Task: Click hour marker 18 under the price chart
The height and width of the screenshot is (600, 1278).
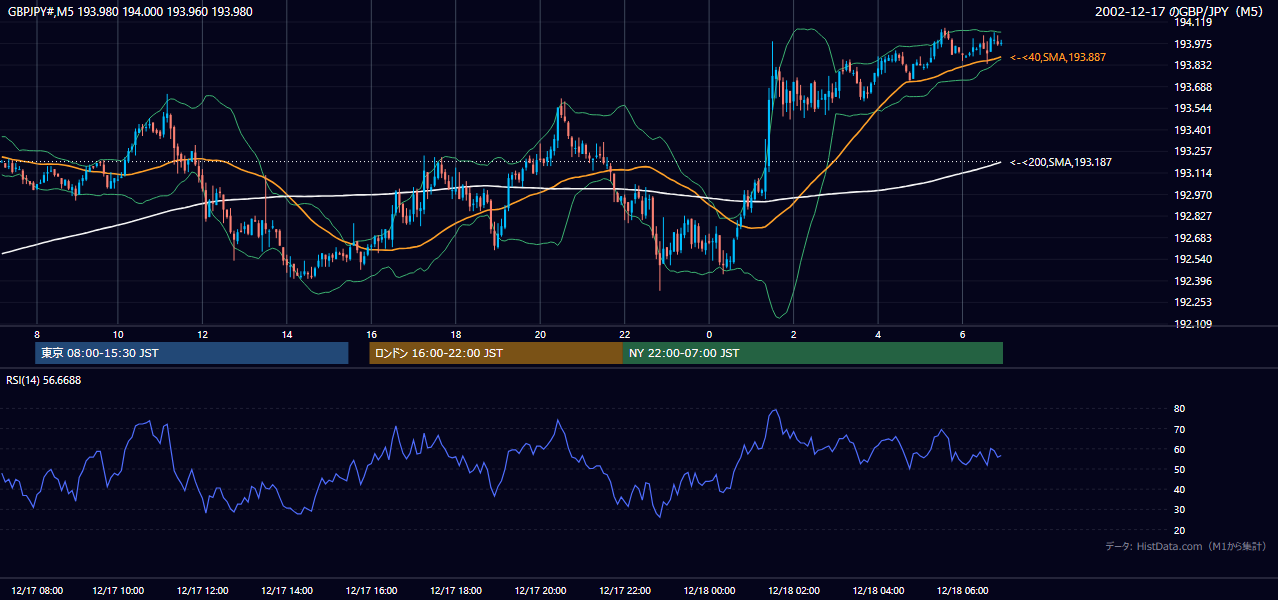Action: click(x=455, y=334)
